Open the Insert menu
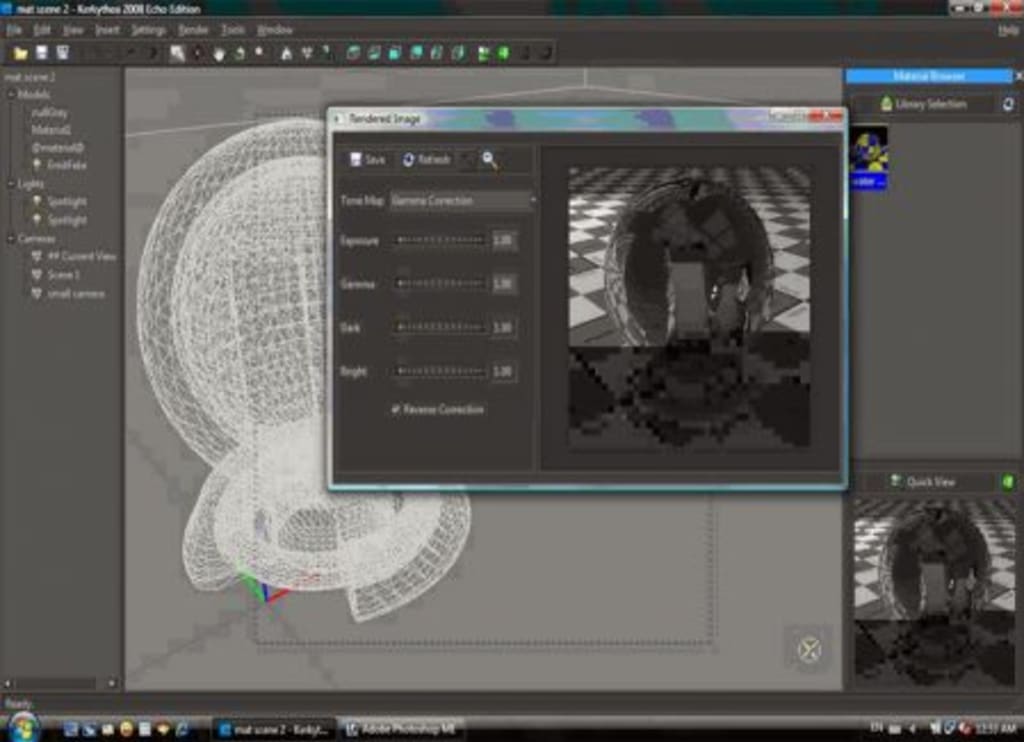Viewport: 1024px width, 742px height. [107, 30]
